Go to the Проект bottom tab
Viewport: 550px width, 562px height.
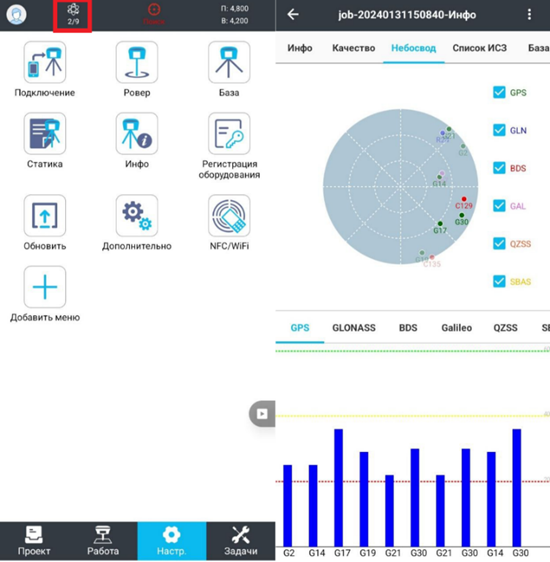(x=34, y=541)
